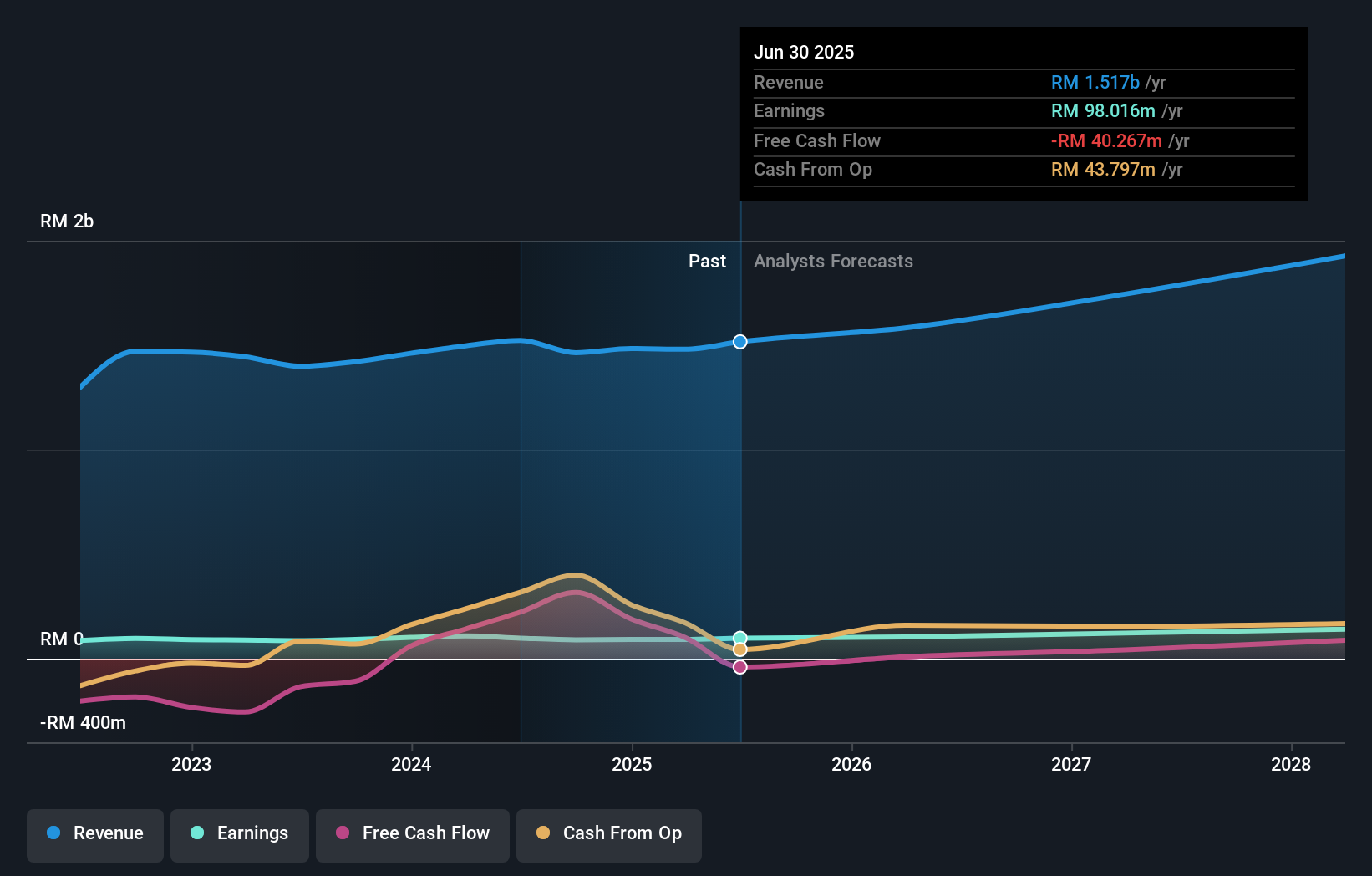Toggle the Revenue series visibility
This screenshot has height=876, width=1372.
point(94,834)
